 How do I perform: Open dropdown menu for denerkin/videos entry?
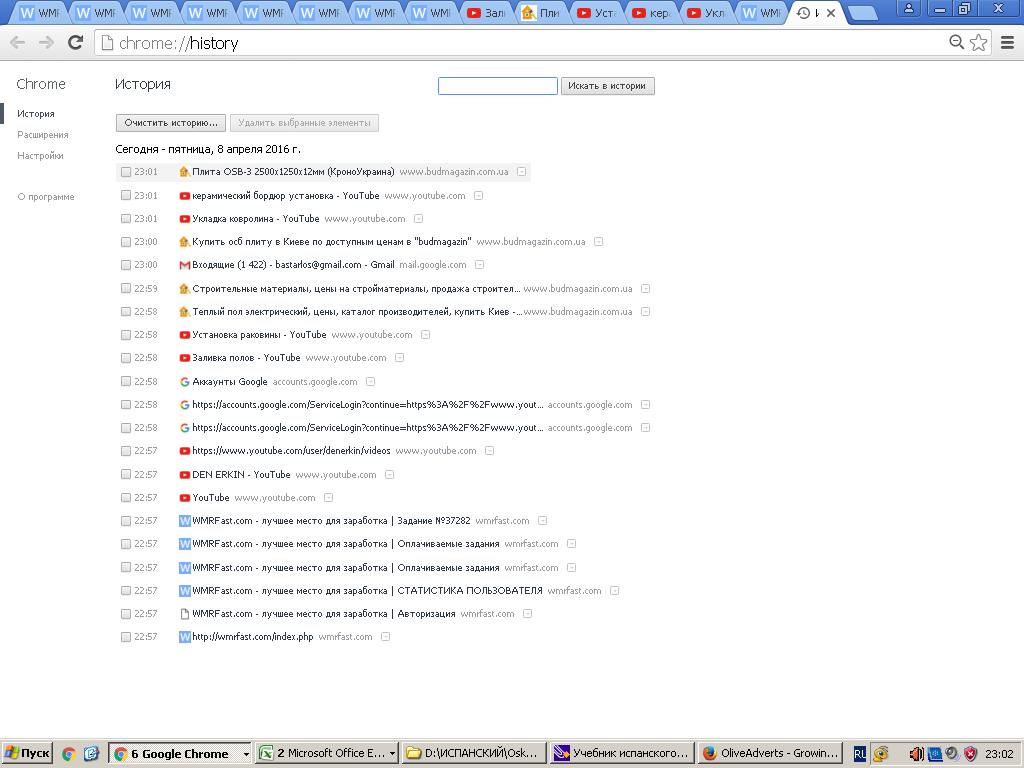pyautogui.click(x=489, y=451)
